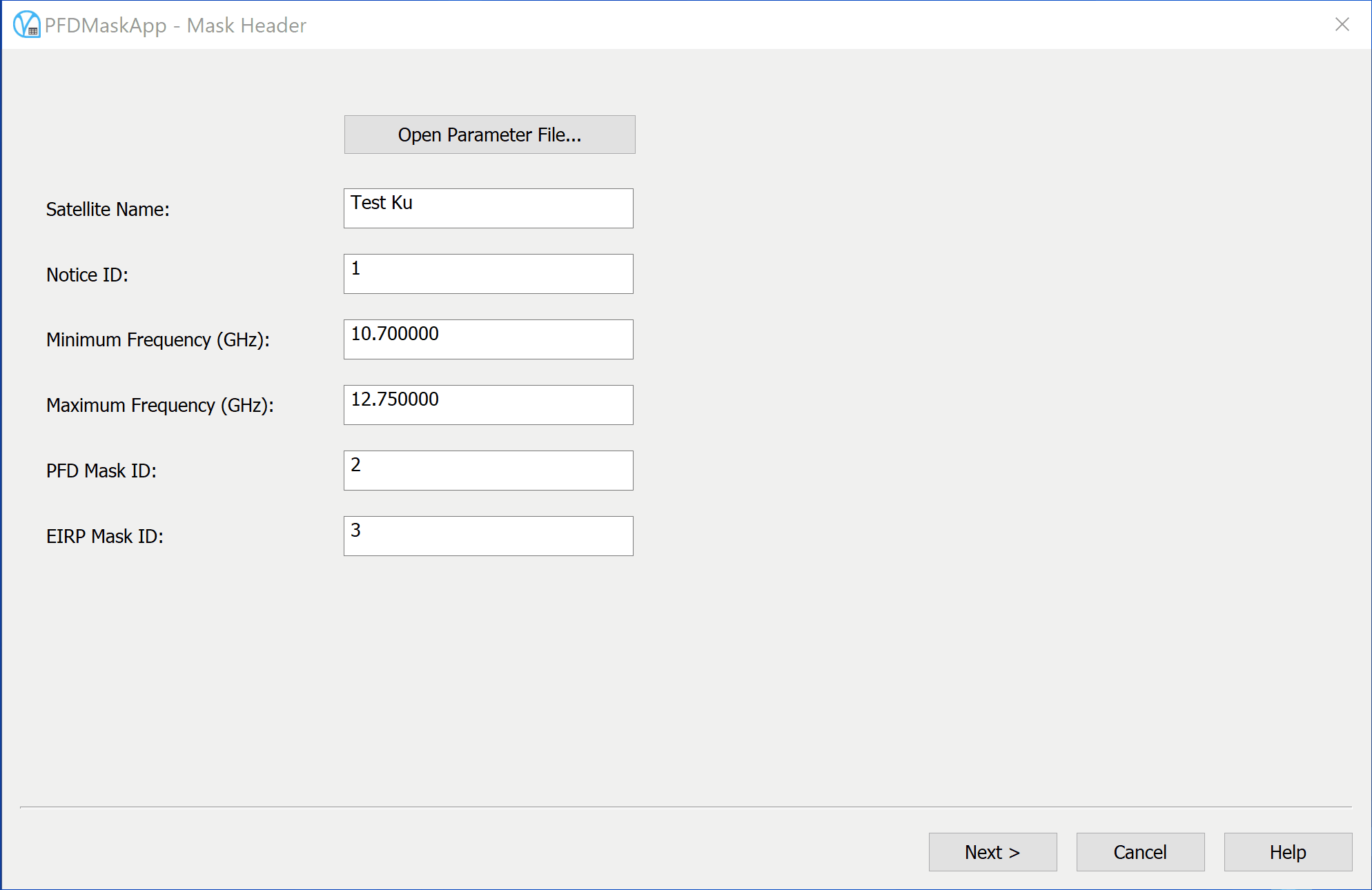The width and height of the screenshot is (1372, 890).
Task: Click the Cancel button to dismiss
Action: pyautogui.click(x=1141, y=852)
